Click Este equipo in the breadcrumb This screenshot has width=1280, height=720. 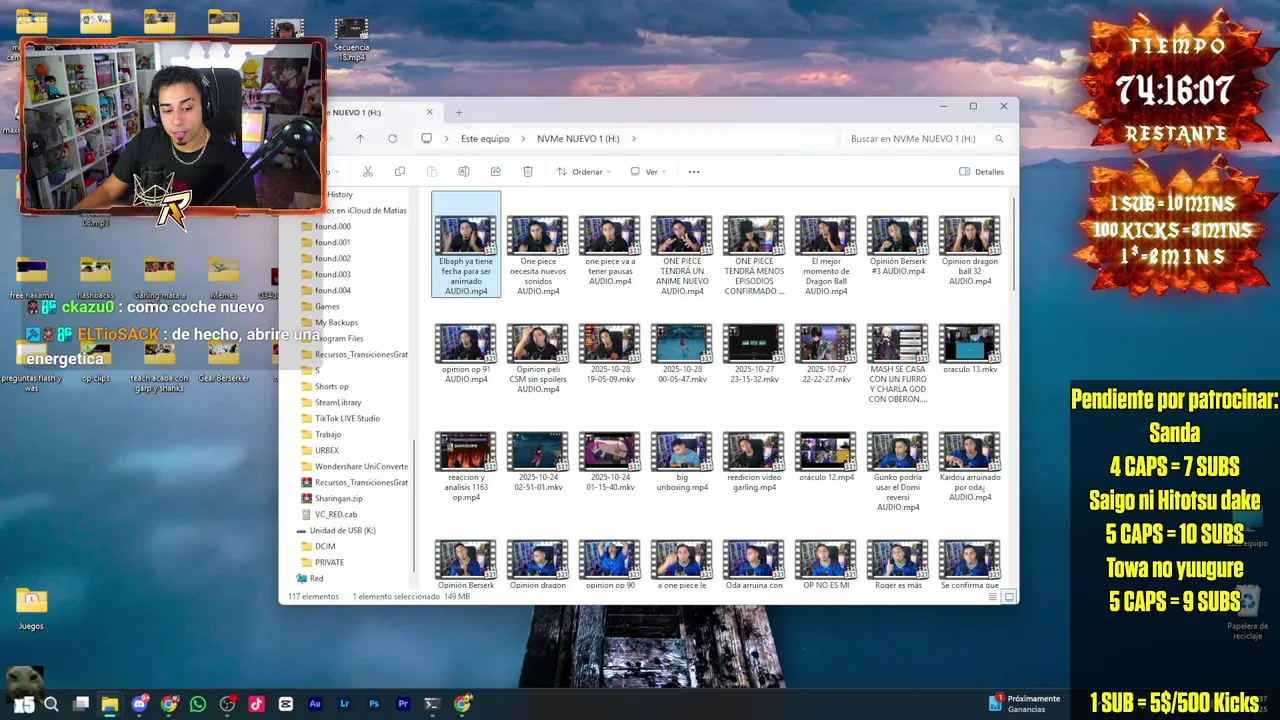tap(485, 139)
